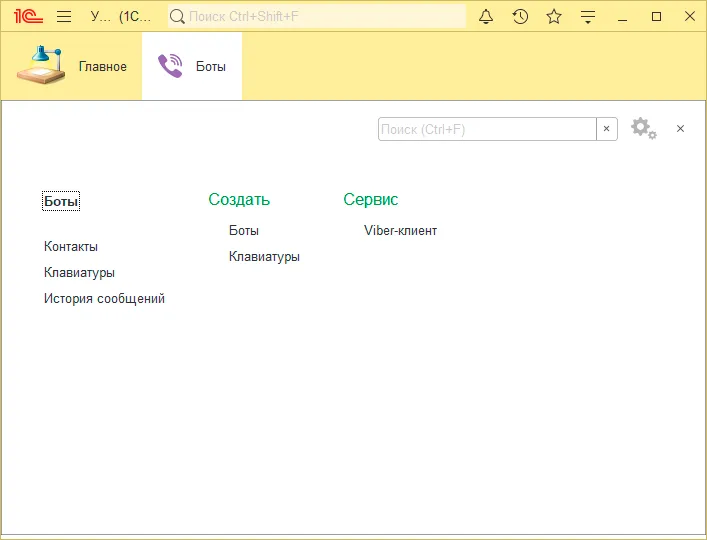Screen dimensions: 707x540
Task: Open История сообщений link
Action: pos(104,298)
